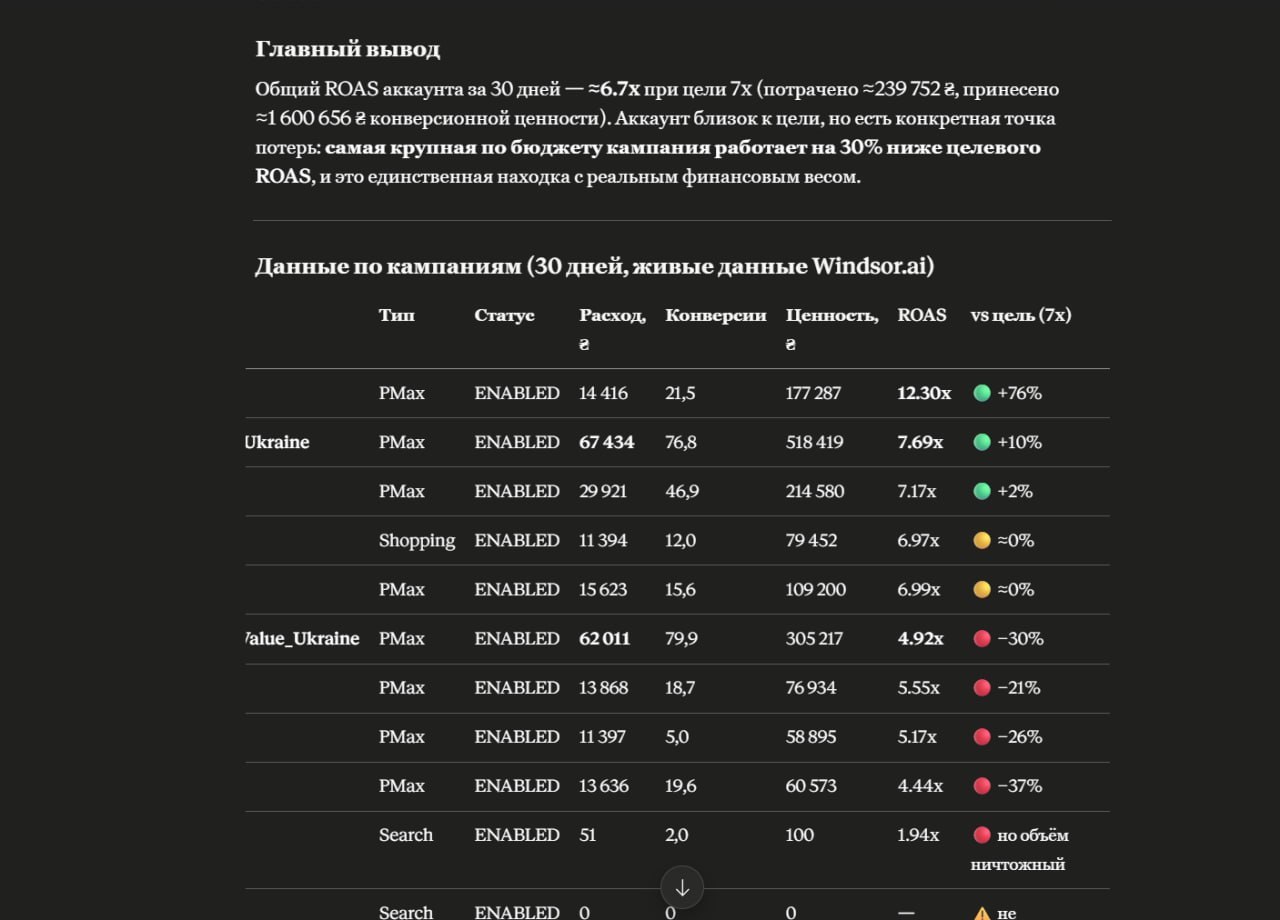Image resolution: width=1280 pixels, height=920 pixels.
Task: Click the red dot before "но объём ничтожный"
Action: (x=982, y=835)
